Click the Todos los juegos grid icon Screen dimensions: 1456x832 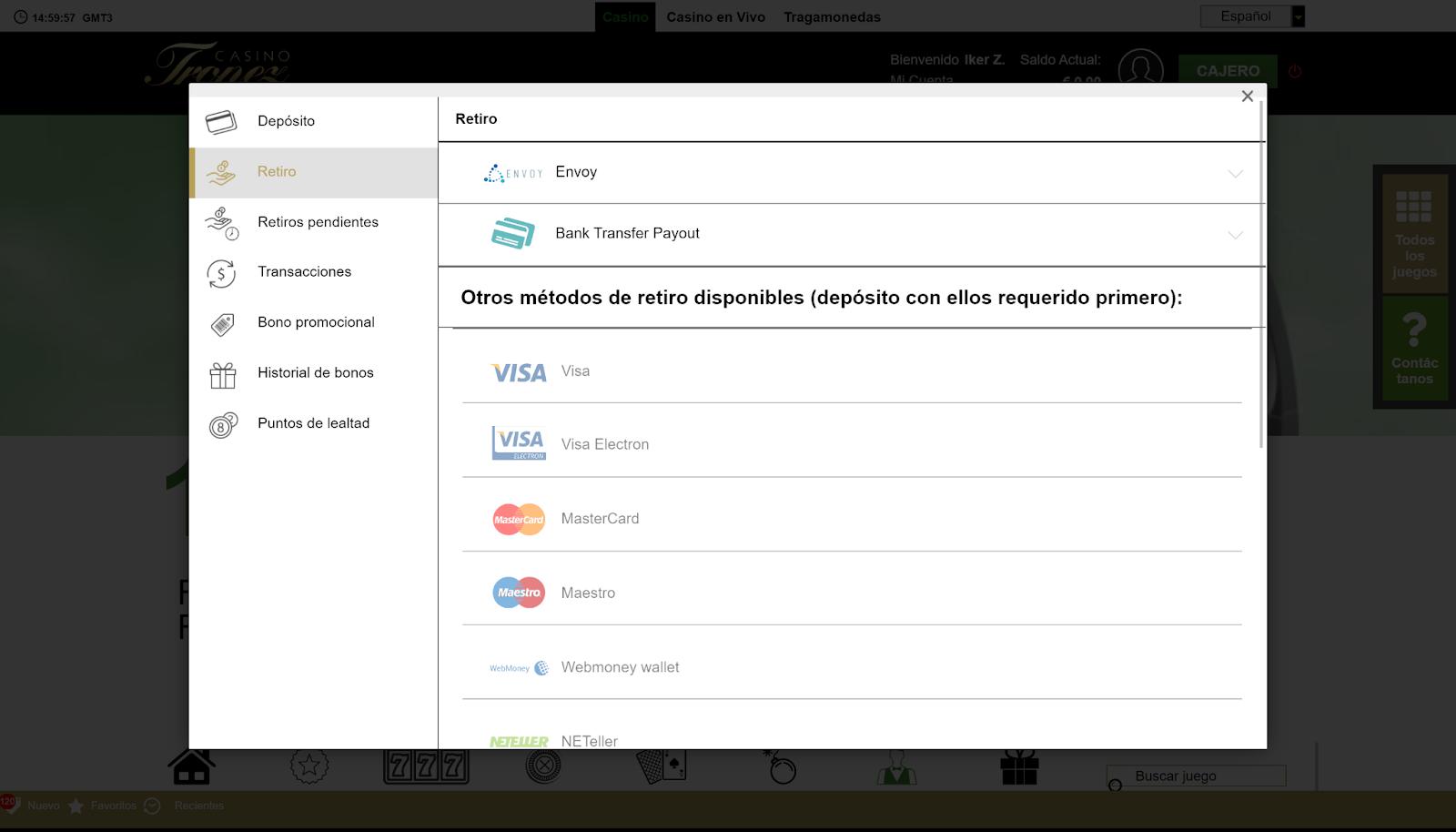click(x=1414, y=207)
